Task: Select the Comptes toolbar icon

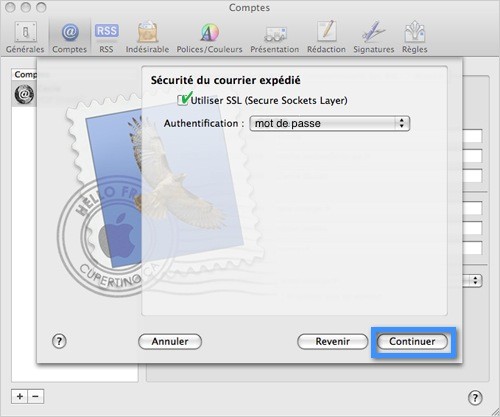Action: pos(69,37)
